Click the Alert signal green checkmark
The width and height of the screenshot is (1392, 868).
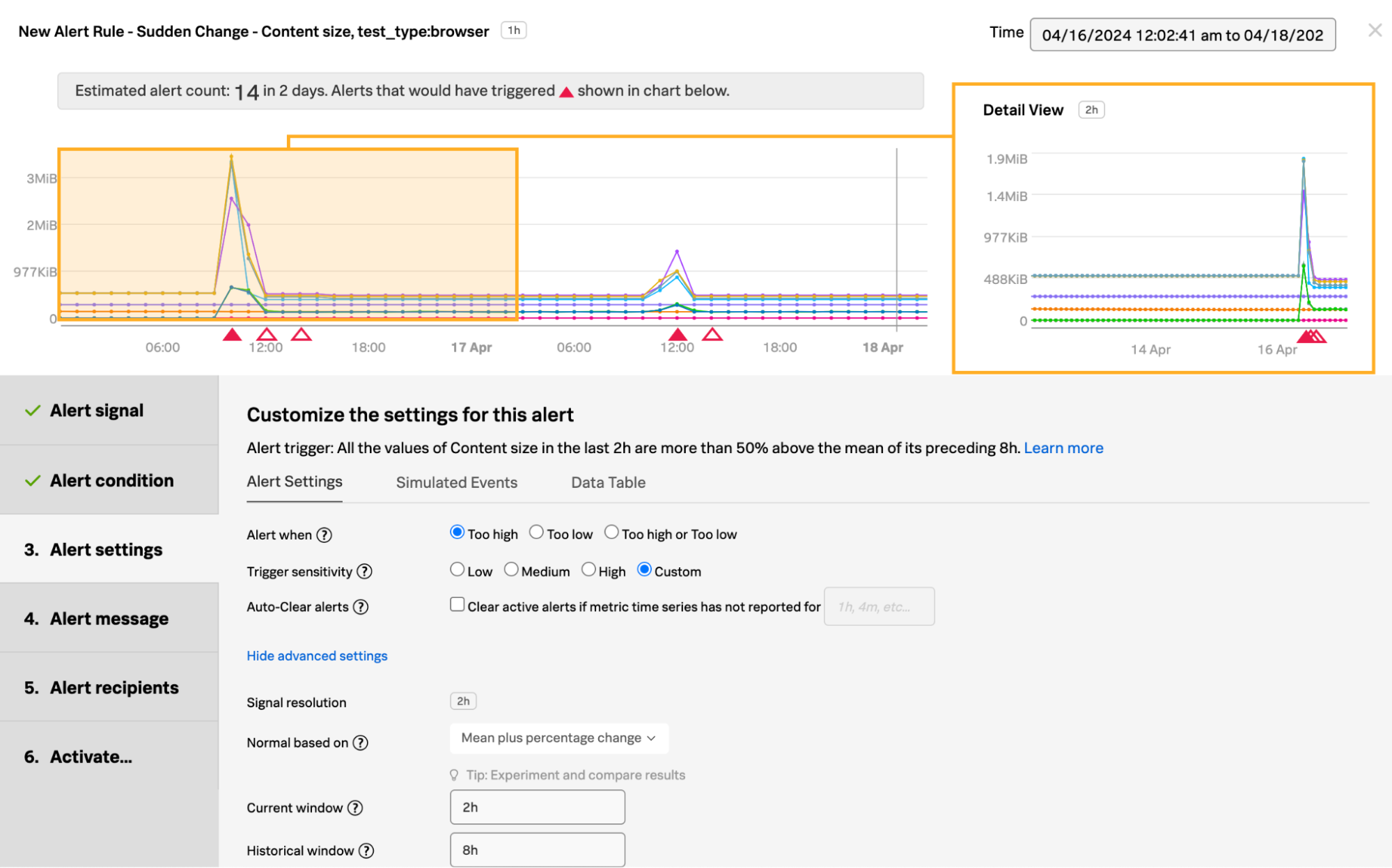33,411
